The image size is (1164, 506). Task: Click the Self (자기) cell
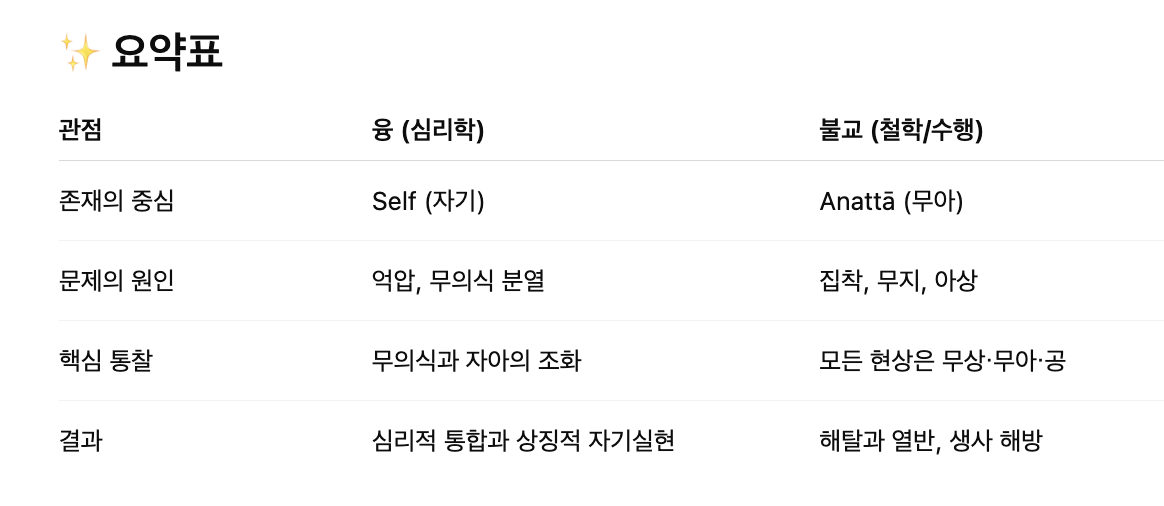point(428,201)
